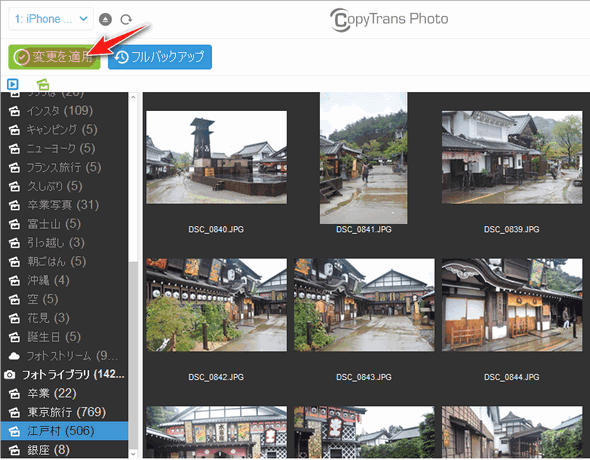Screen dimensions: 590x460
Task: Open the フォトストリーム cloud album
Action: coord(64,355)
